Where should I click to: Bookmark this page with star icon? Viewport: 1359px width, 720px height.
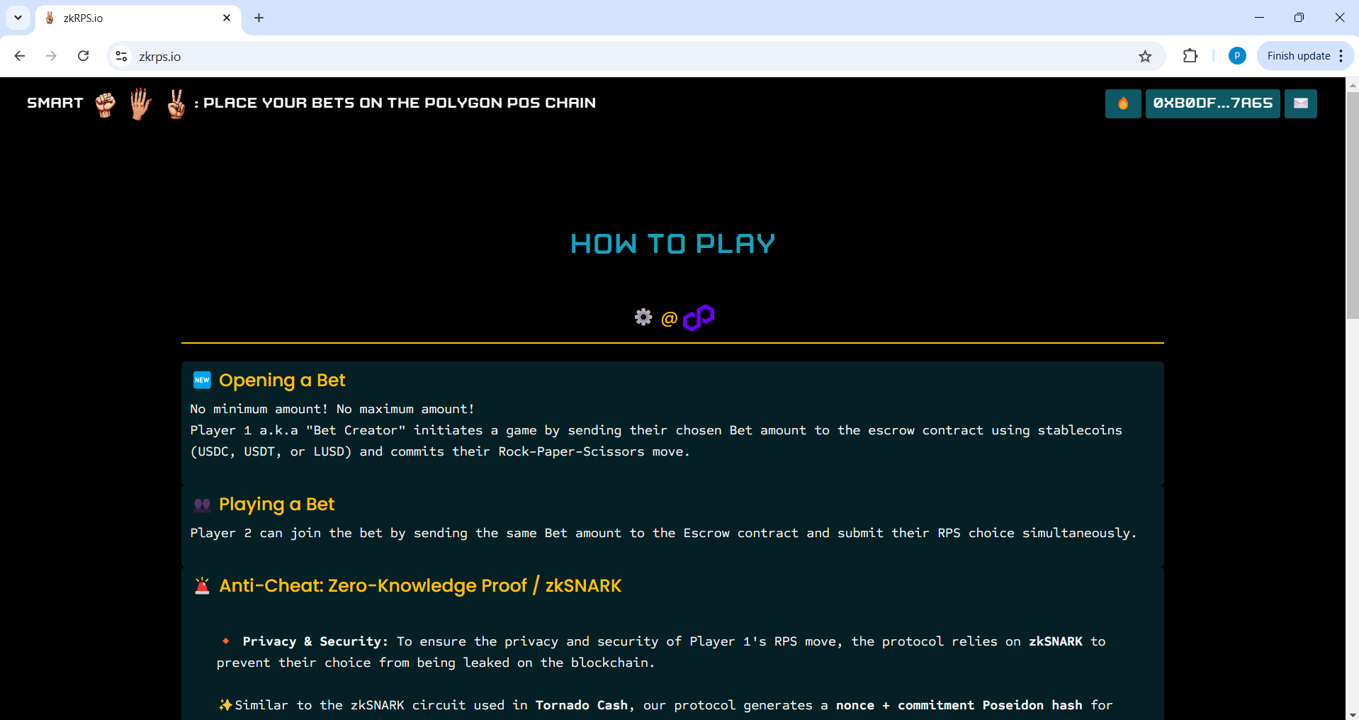pyautogui.click(x=1145, y=56)
